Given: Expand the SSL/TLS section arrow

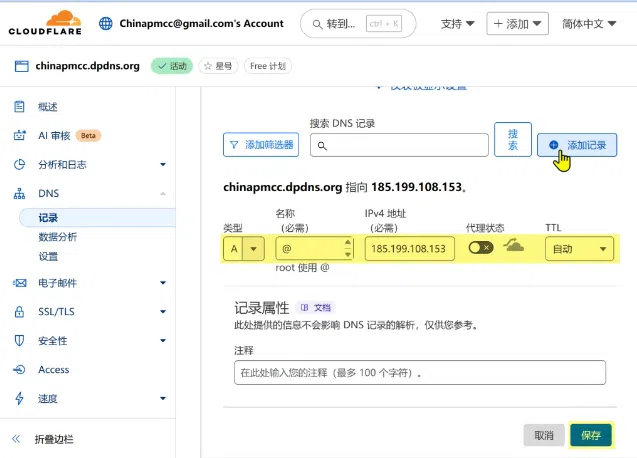Looking at the screenshot, I should [163, 312].
